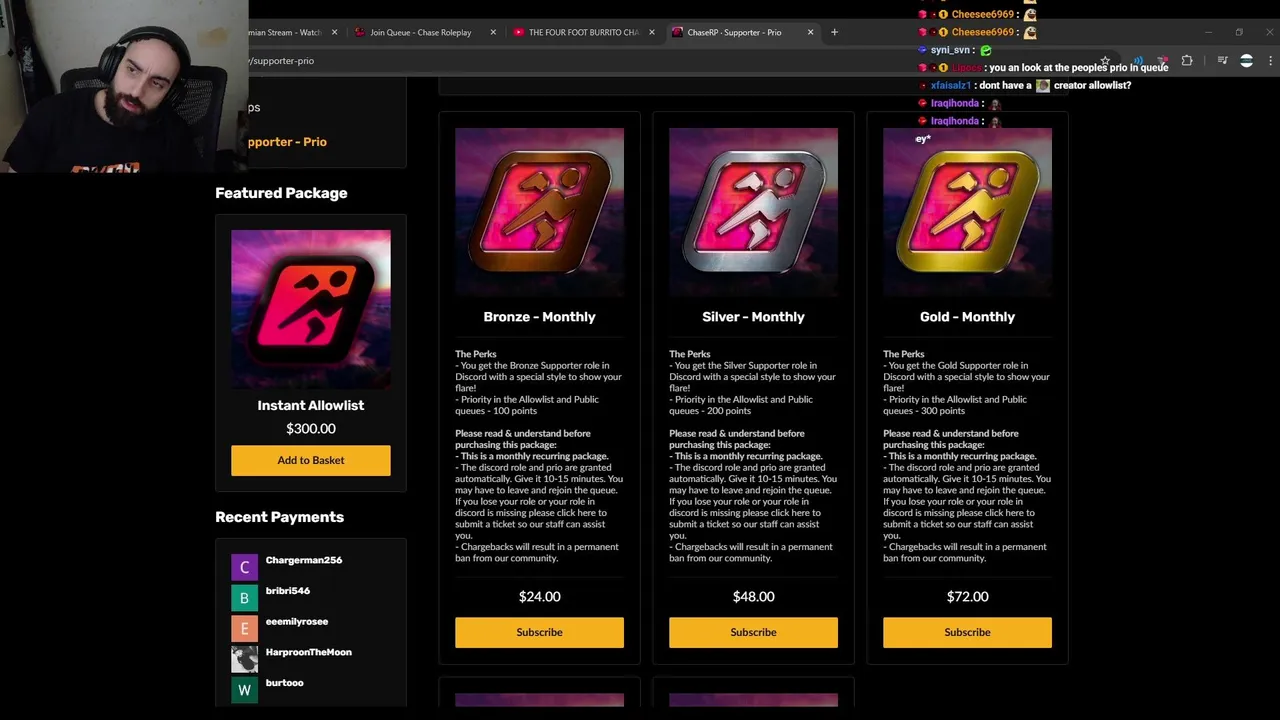Click Chargerman256 avatar in Recent Payments
The width and height of the screenshot is (1280, 720).
[244, 567]
